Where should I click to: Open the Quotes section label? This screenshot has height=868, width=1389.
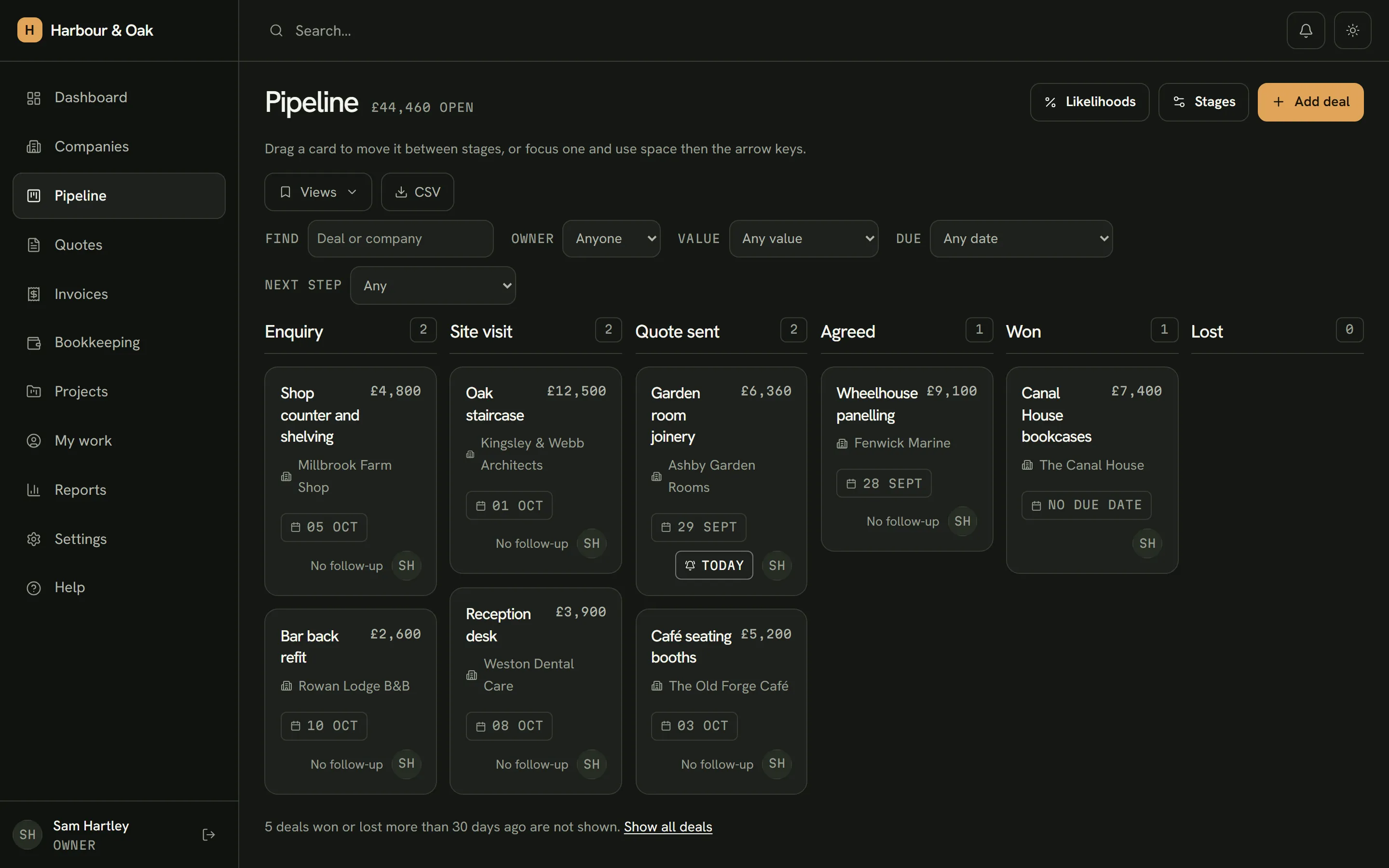tap(79, 244)
